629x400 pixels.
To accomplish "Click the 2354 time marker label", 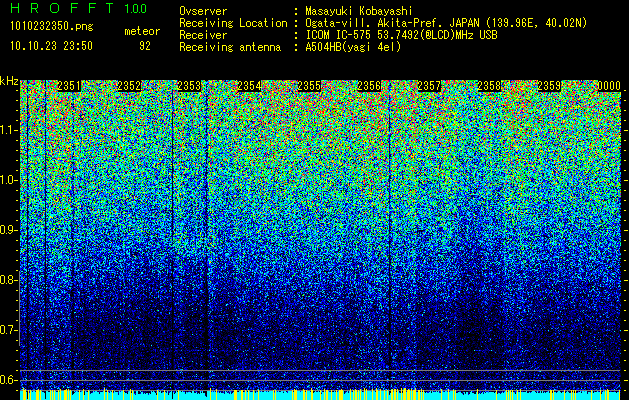I will tap(249, 86).
